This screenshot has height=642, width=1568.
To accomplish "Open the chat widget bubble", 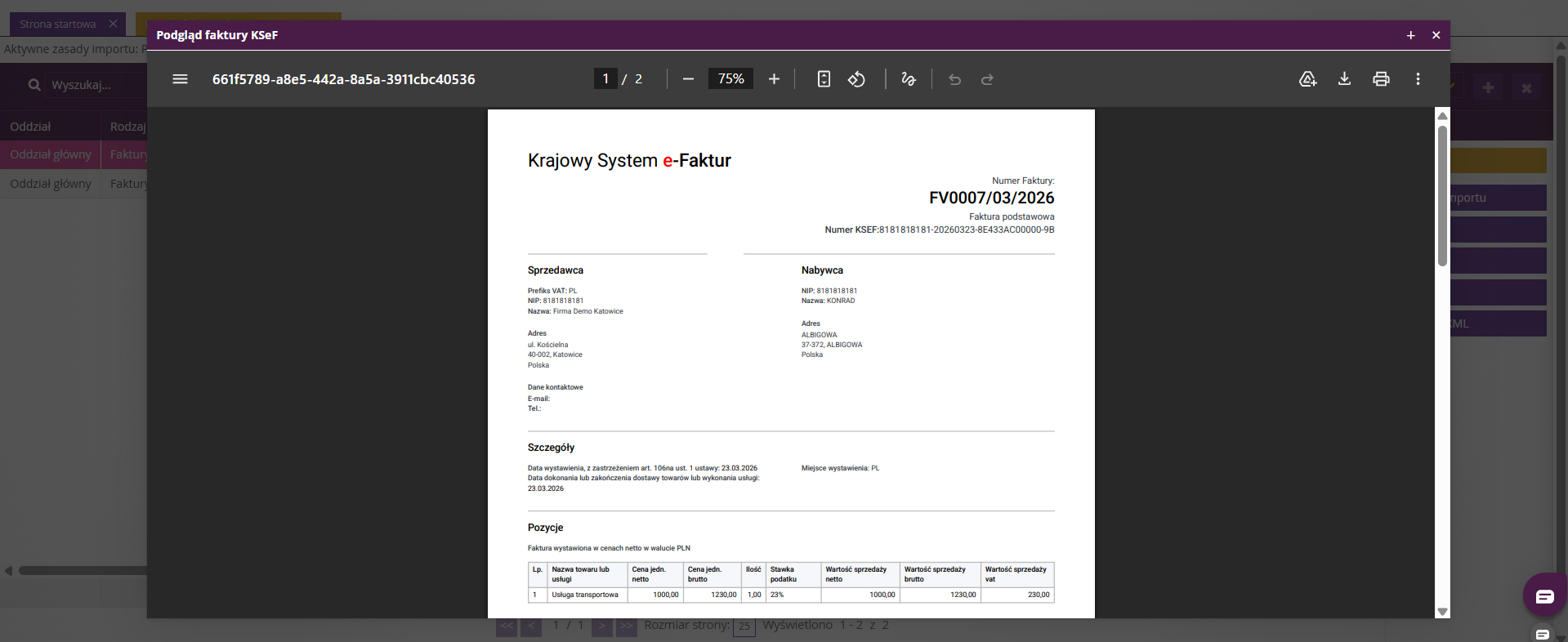I will tap(1544, 595).
